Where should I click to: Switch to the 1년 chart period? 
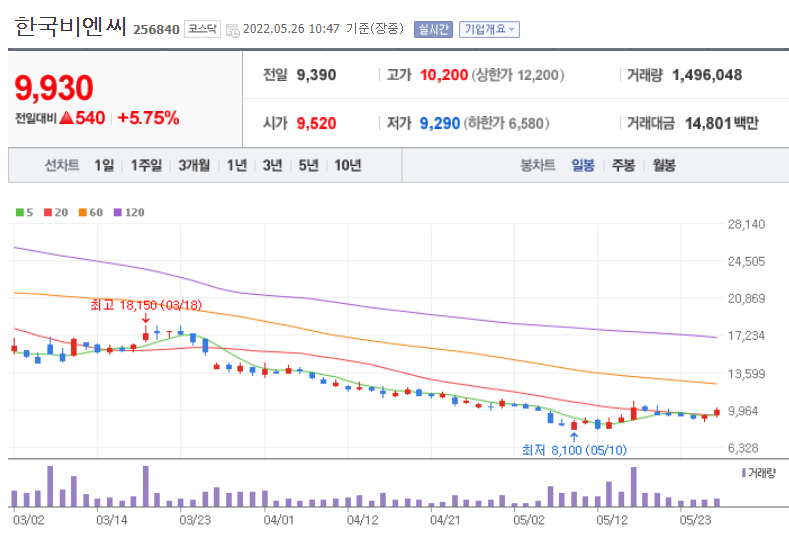[236, 165]
